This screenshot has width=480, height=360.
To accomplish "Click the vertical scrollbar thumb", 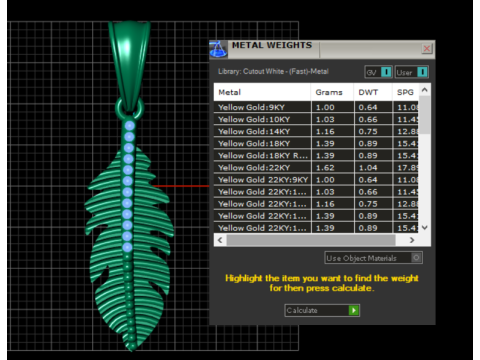I will (425, 115).
